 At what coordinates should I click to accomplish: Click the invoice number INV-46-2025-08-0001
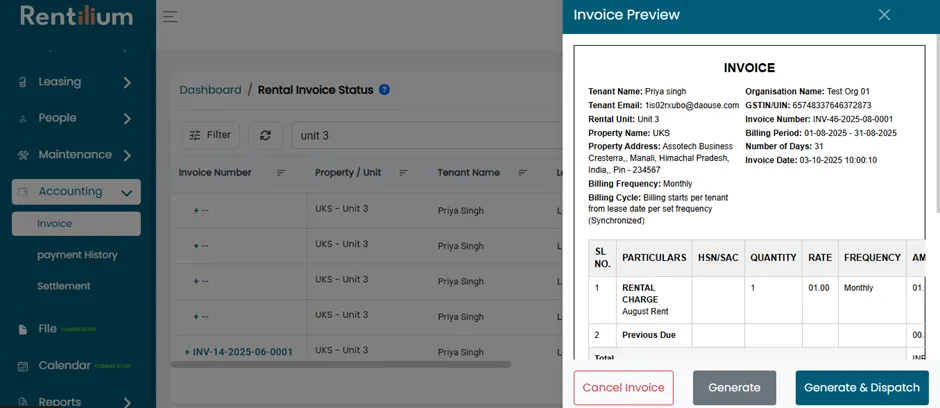click(x=853, y=119)
